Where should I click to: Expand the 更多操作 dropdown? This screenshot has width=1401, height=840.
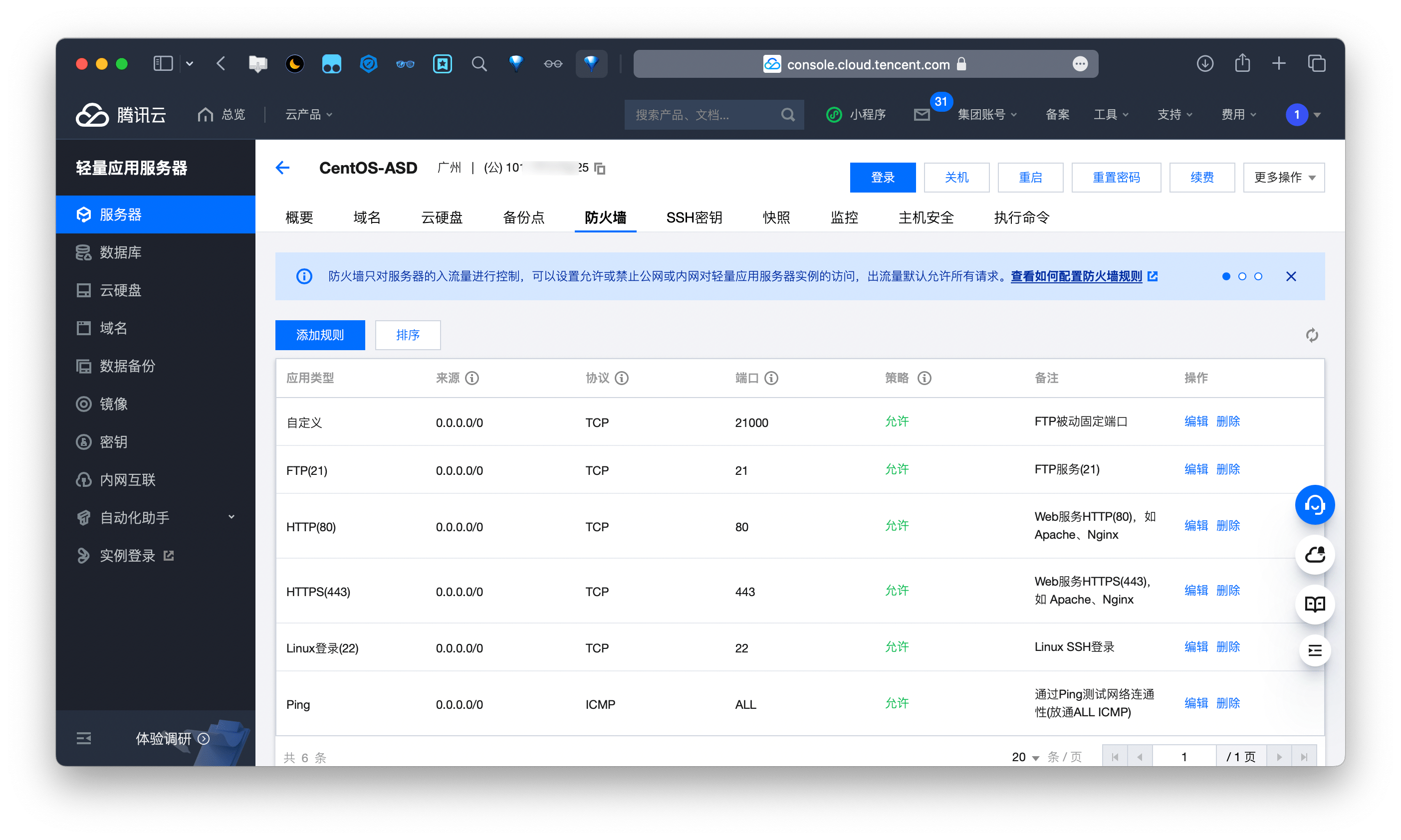pos(1283,177)
